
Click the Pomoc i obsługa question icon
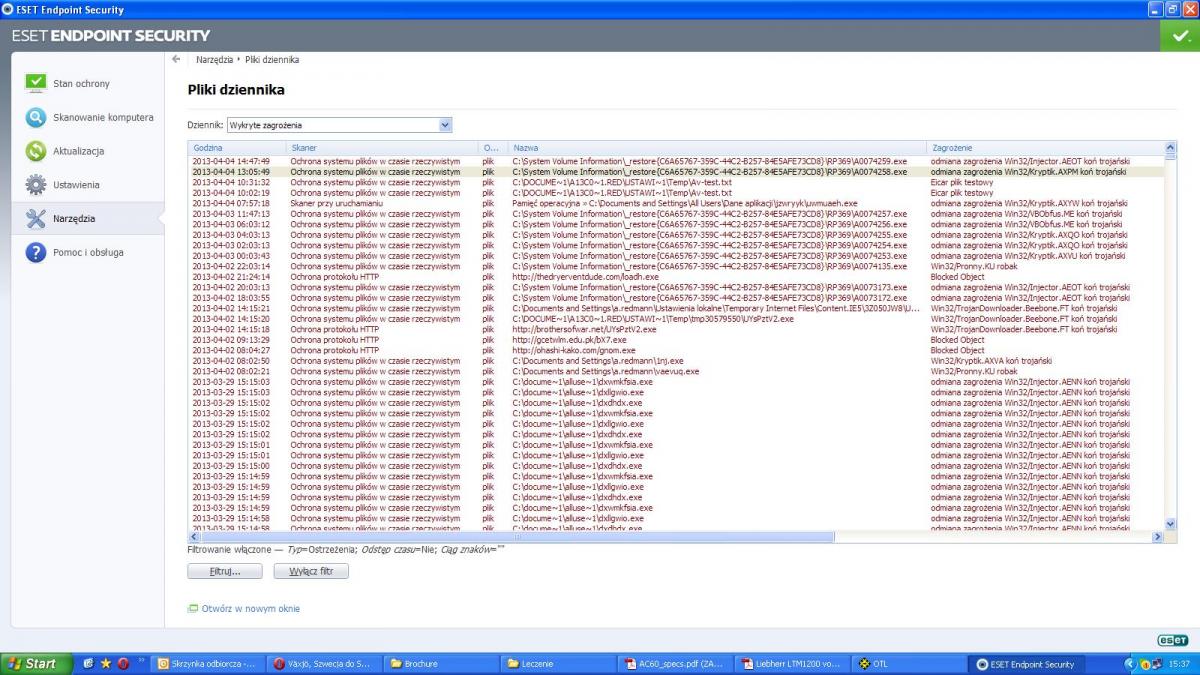click(36, 252)
